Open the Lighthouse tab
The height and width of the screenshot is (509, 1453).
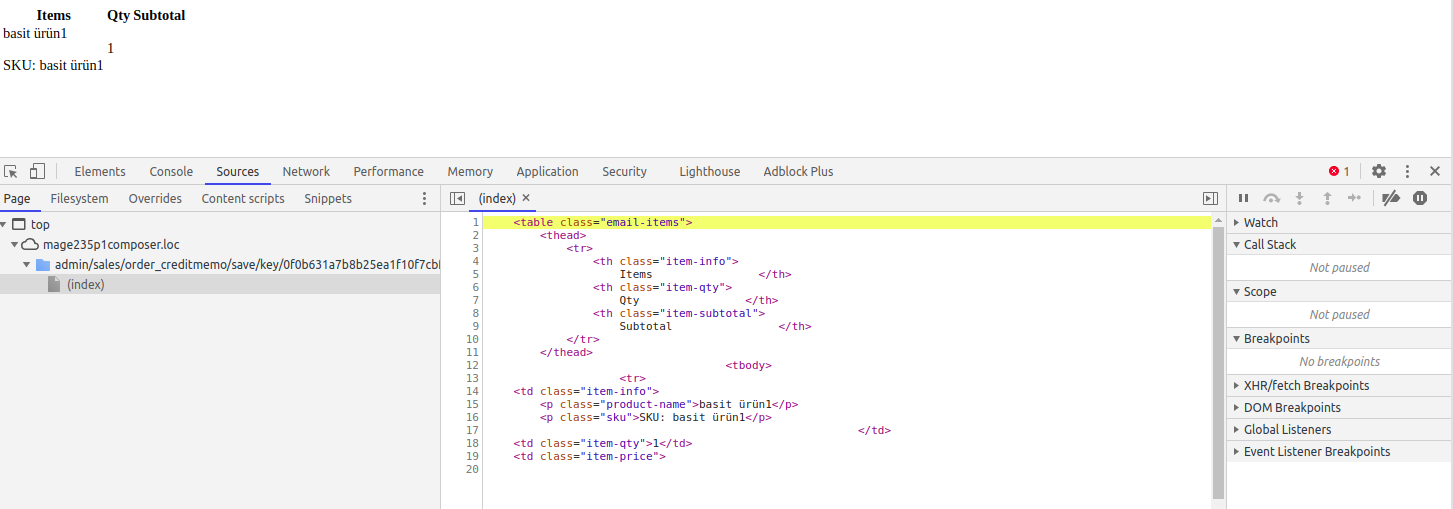coord(710,171)
